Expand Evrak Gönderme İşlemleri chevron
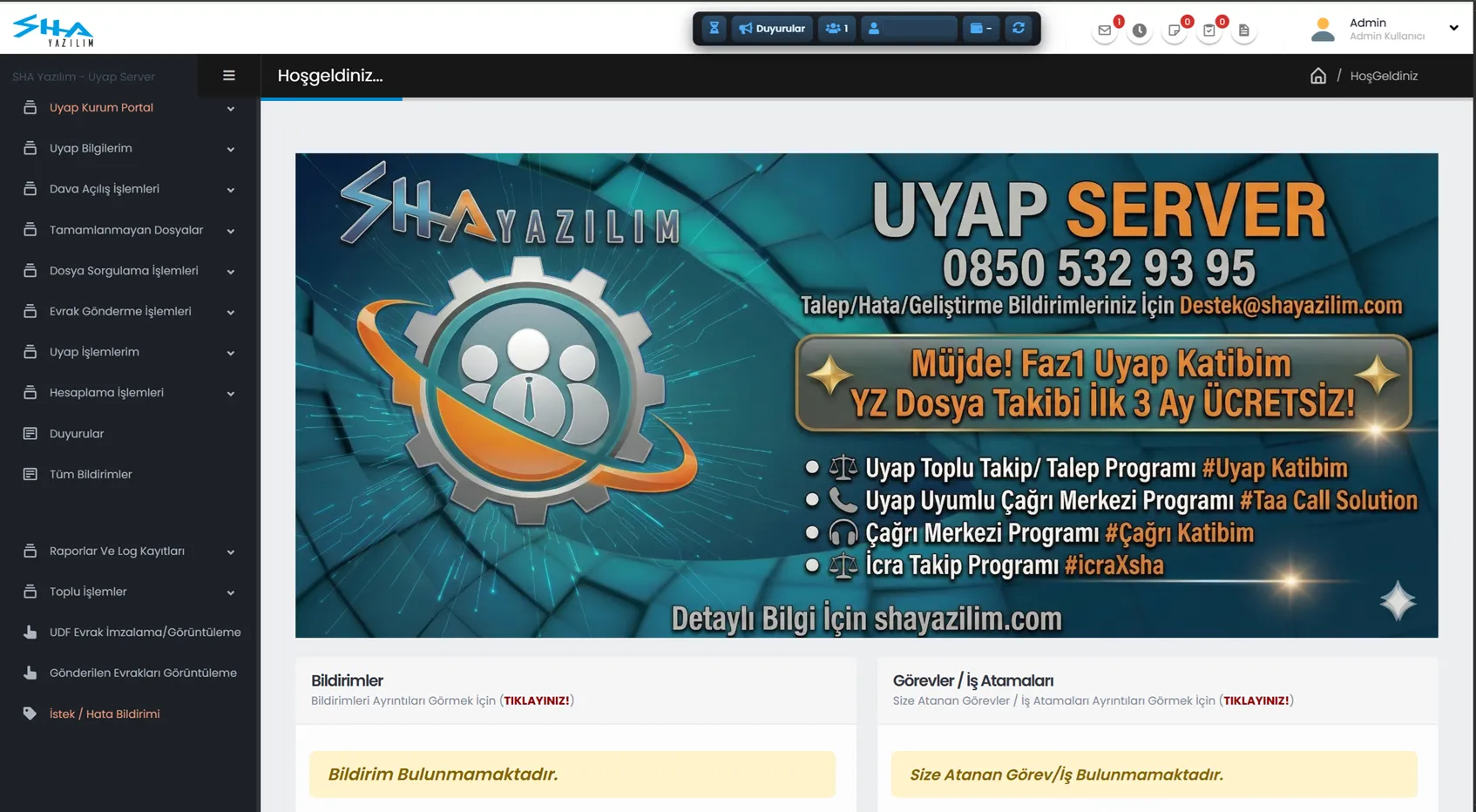Viewport: 1476px width, 812px height. click(231, 312)
